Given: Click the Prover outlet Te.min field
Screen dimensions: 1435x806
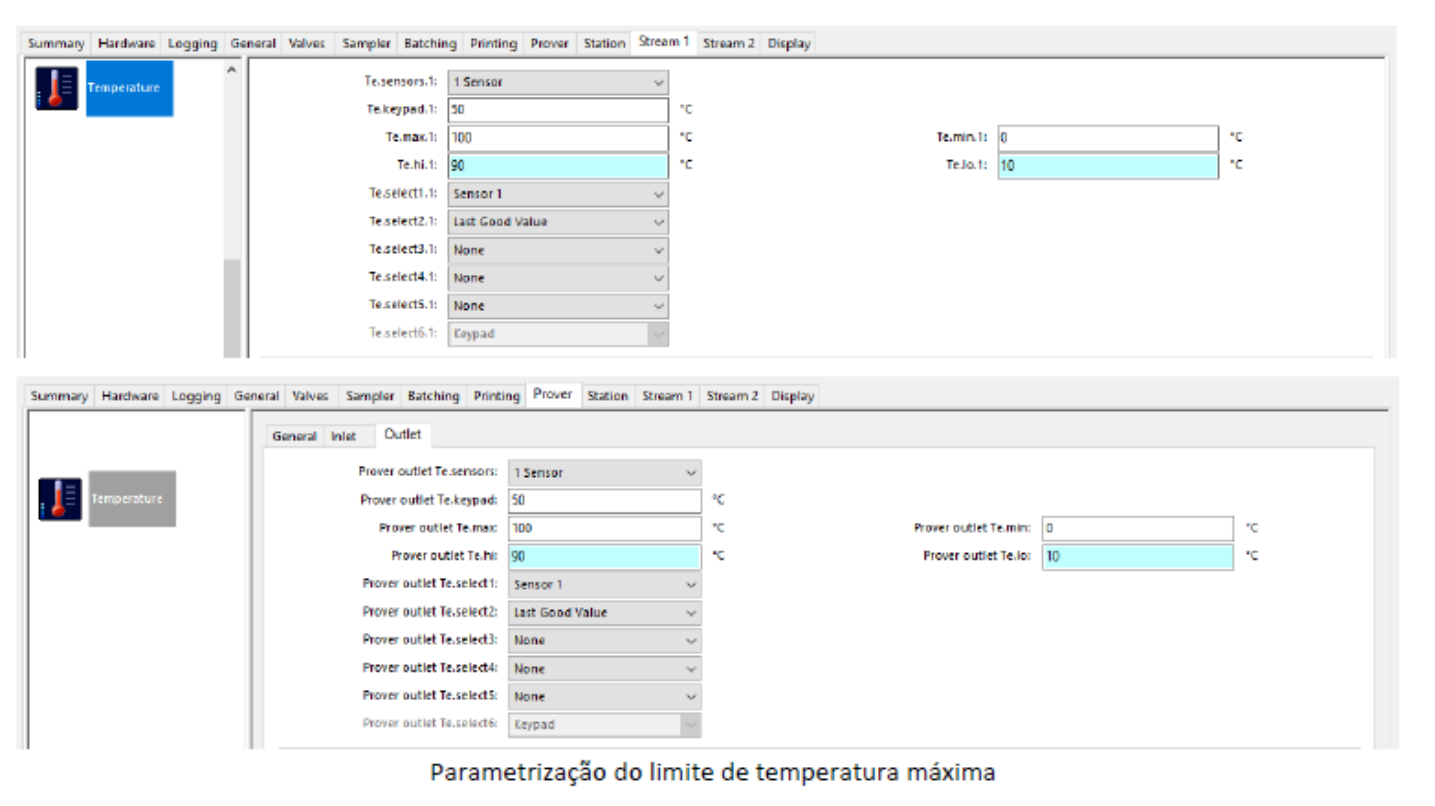Looking at the screenshot, I should (1137, 528).
